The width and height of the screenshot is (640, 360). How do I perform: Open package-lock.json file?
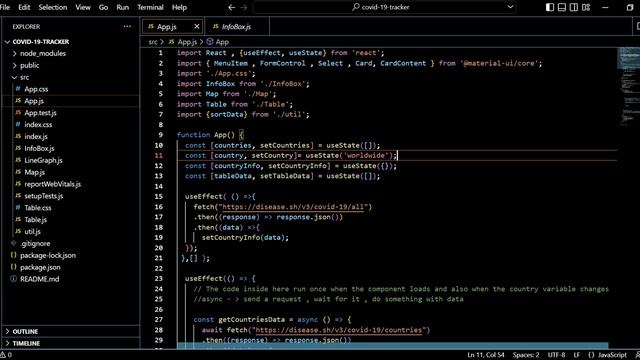(48, 255)
